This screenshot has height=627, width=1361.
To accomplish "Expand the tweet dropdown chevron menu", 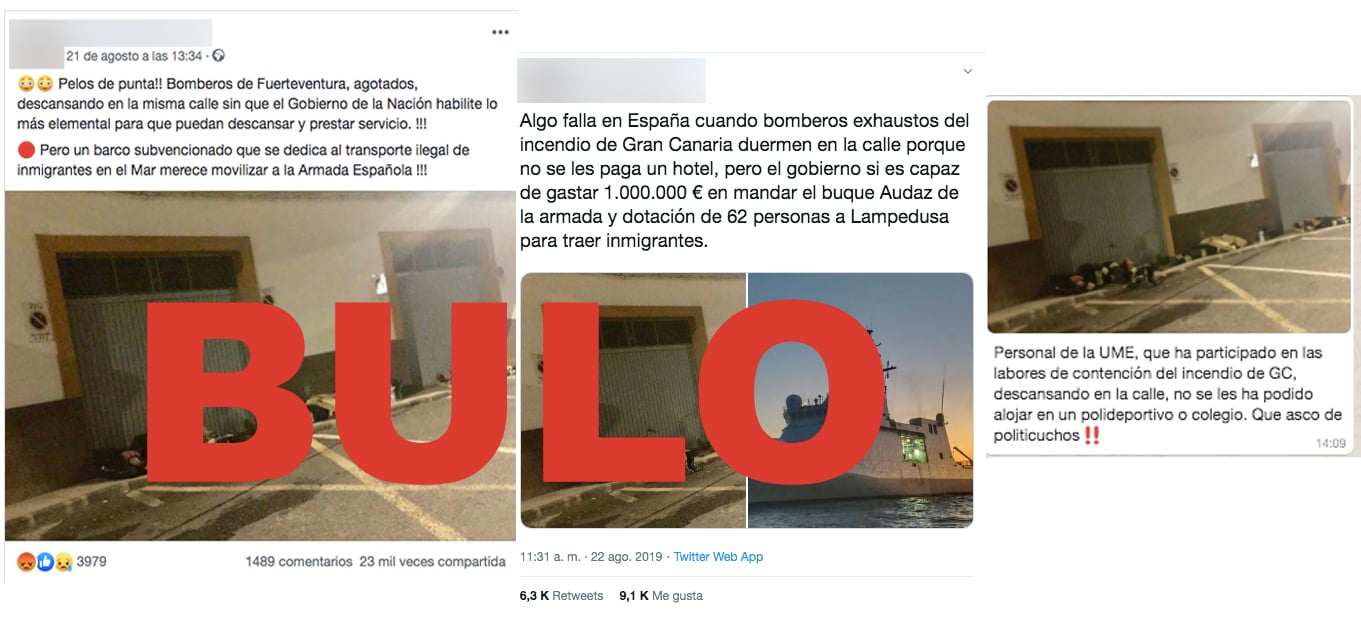I will 967,72.
